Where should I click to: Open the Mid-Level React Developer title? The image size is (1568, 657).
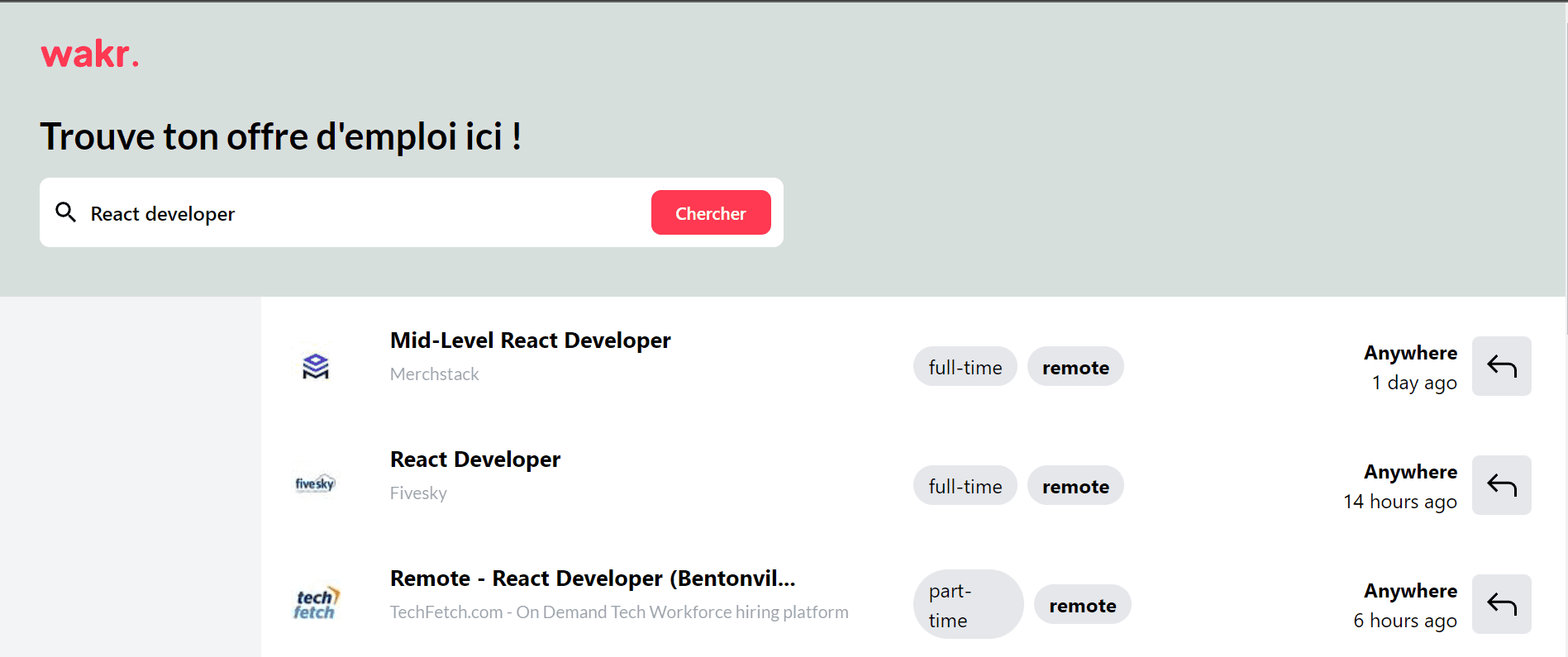530,340
